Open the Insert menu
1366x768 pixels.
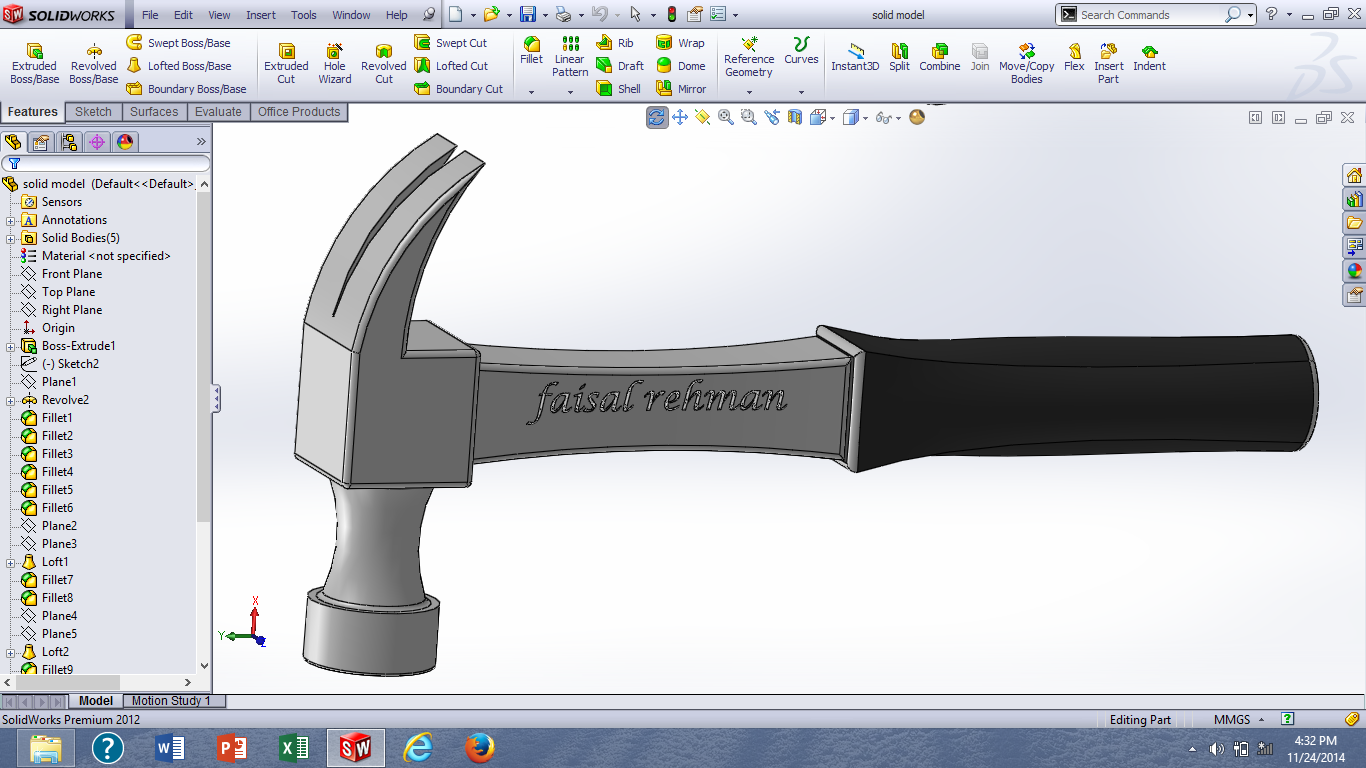261,15
